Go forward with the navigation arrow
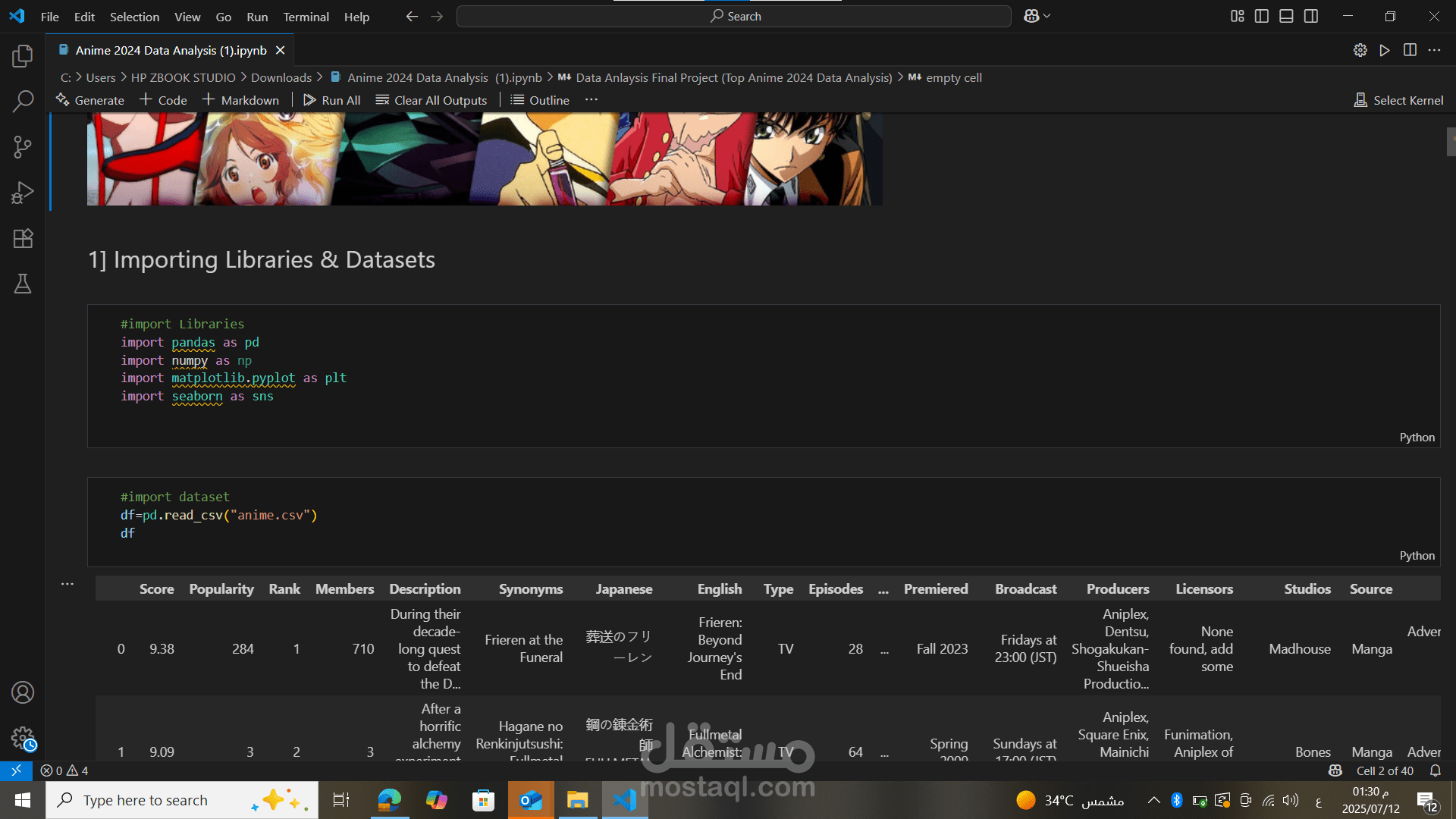 437,16
